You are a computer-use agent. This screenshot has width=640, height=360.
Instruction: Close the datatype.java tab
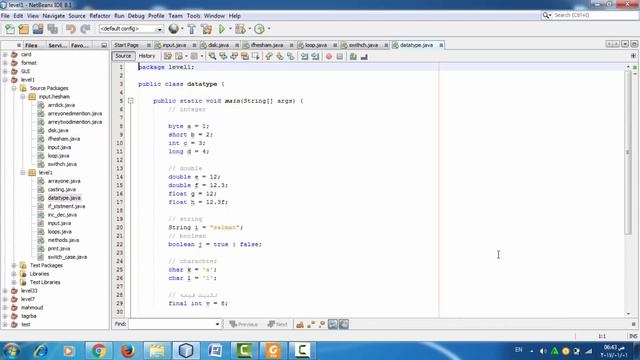click(x=441, y=45)
